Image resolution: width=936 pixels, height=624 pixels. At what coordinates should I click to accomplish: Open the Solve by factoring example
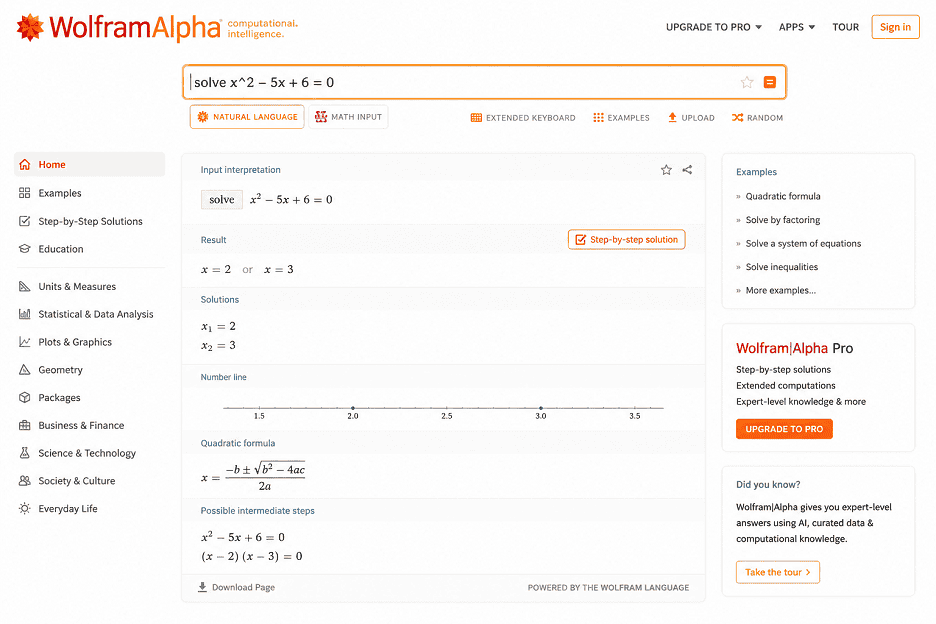tap(783, 220)
